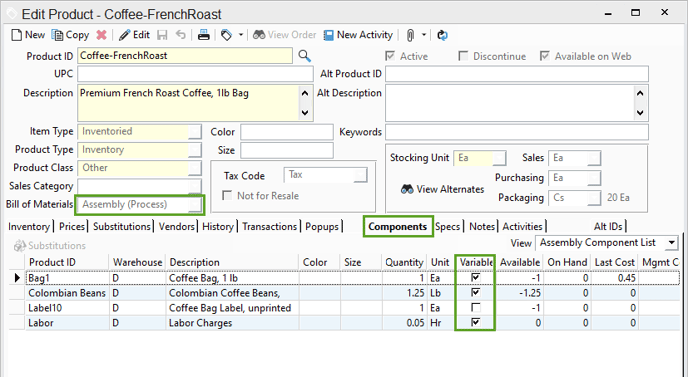Switch to the Activities tab

click(x=522, y=226)
